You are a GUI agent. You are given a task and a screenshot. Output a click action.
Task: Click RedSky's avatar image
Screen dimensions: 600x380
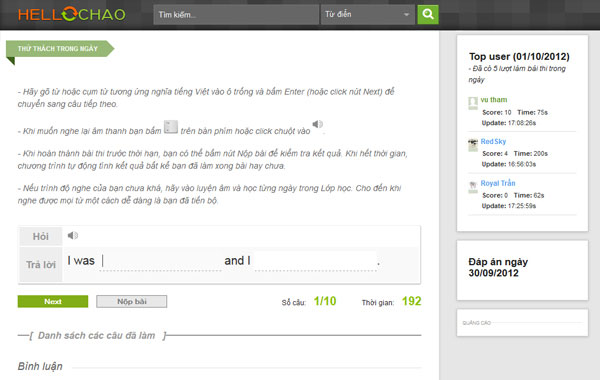473,145
